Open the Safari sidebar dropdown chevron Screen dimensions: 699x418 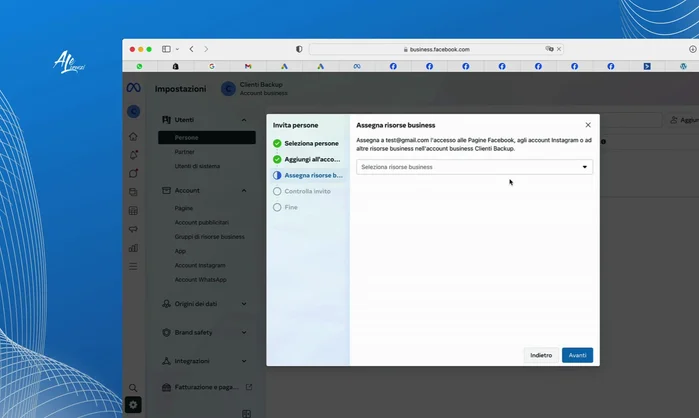[177, 49]
